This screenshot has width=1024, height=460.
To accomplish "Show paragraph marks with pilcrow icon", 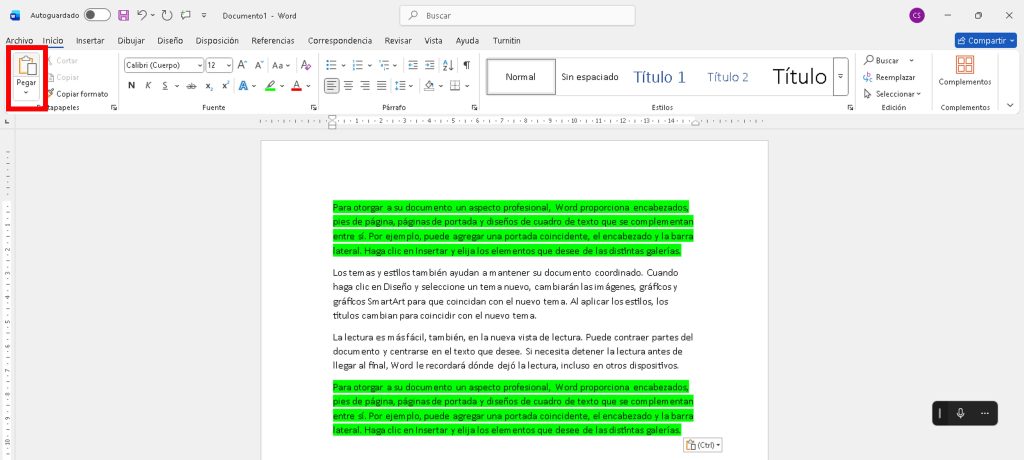I will 466,65.
